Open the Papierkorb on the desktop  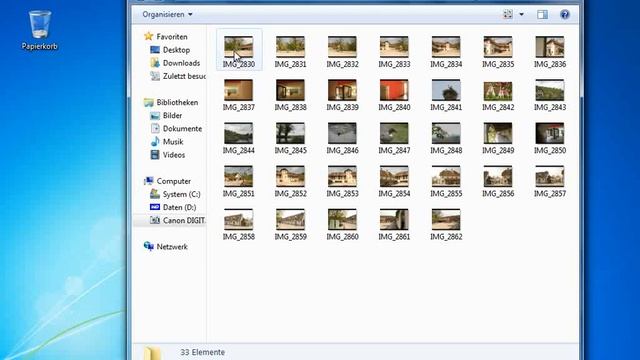[40, 30]
